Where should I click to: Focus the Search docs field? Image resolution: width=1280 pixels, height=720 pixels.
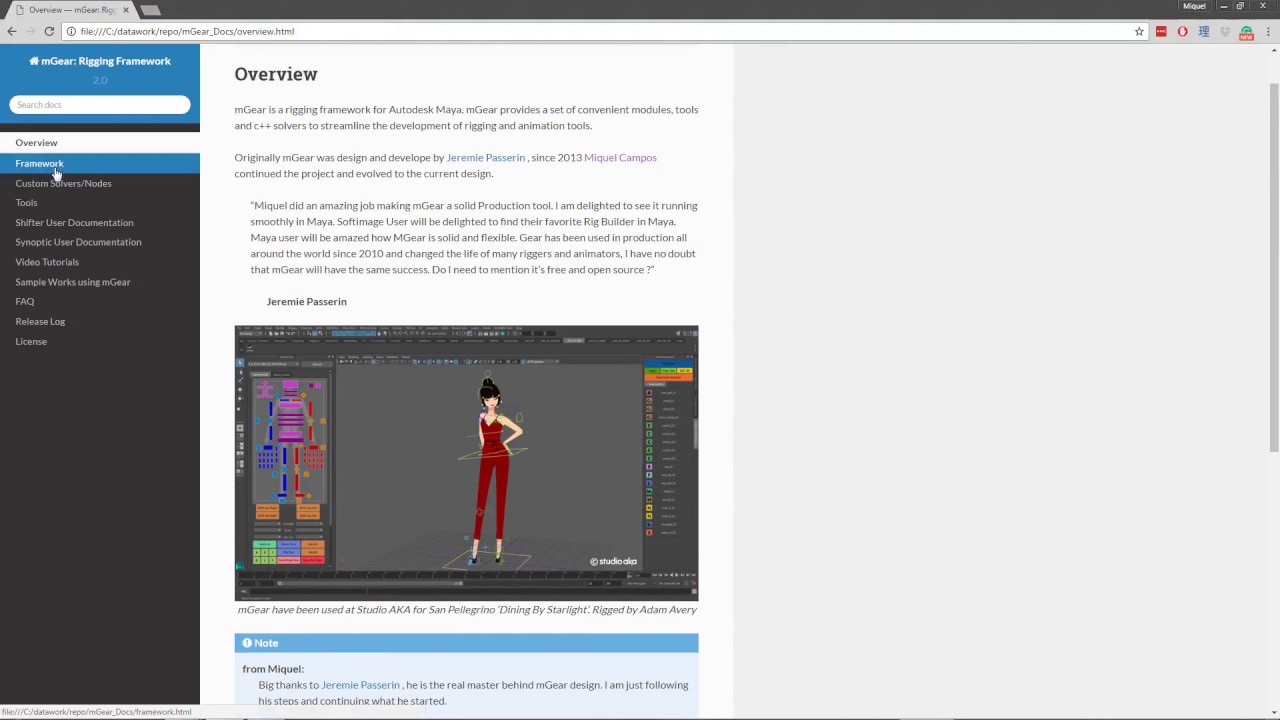click(x=100, y=104)
